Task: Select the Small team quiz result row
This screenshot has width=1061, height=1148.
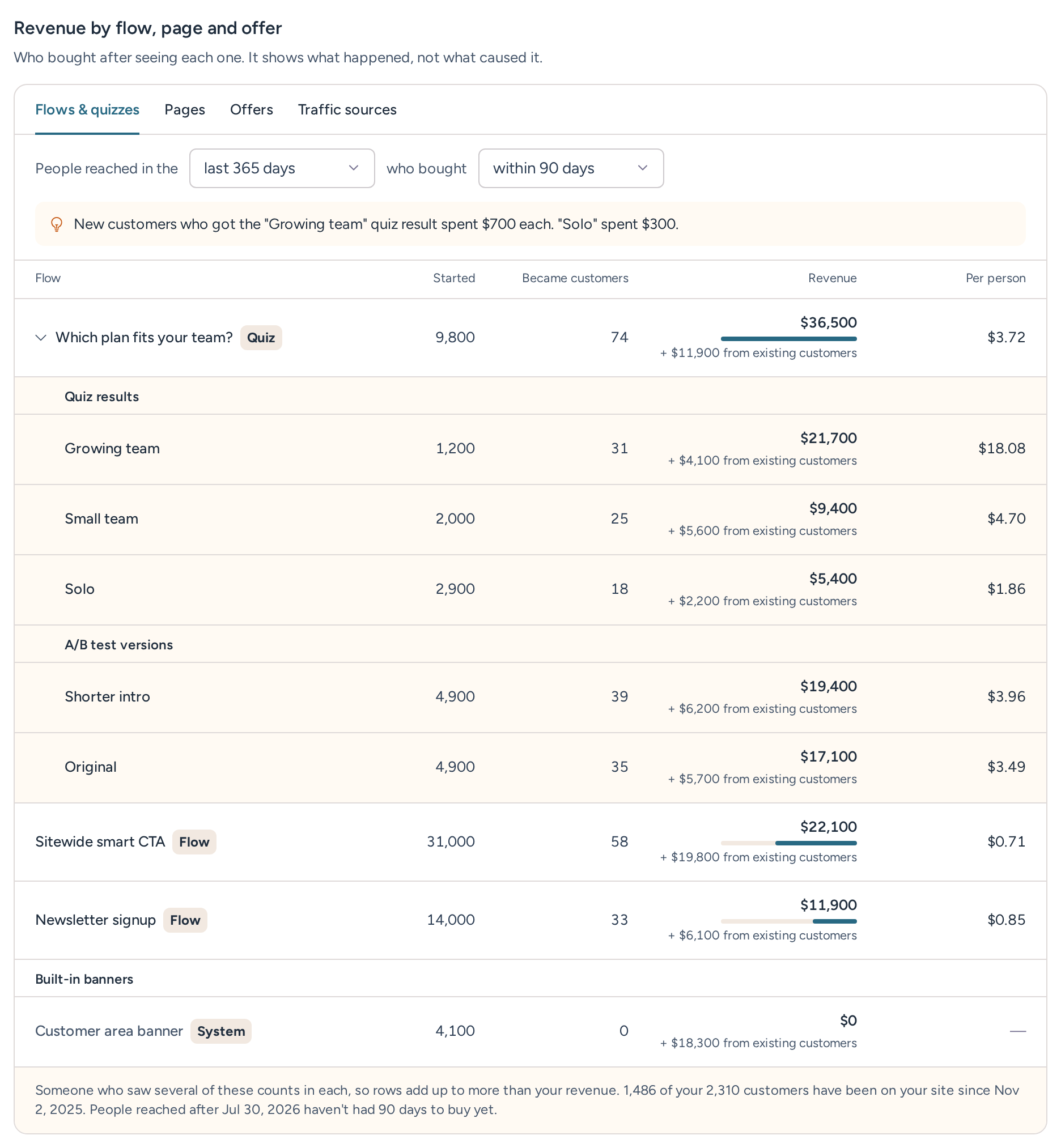Action: [x=530, y=519]
